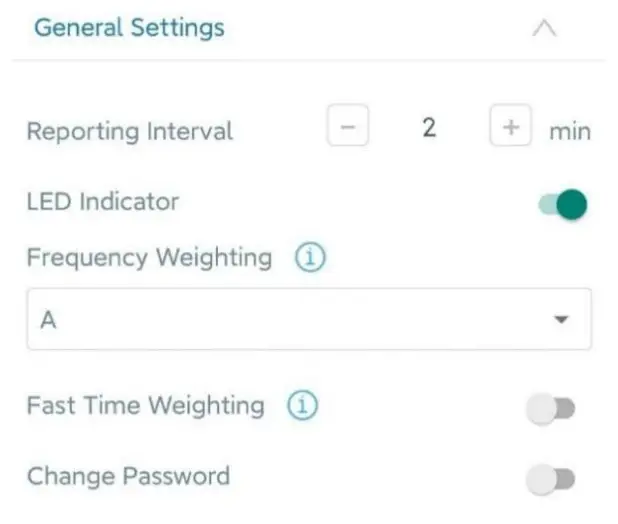Click the LED Indicator label text
This screenshot has width=618, height=524.
103,202
